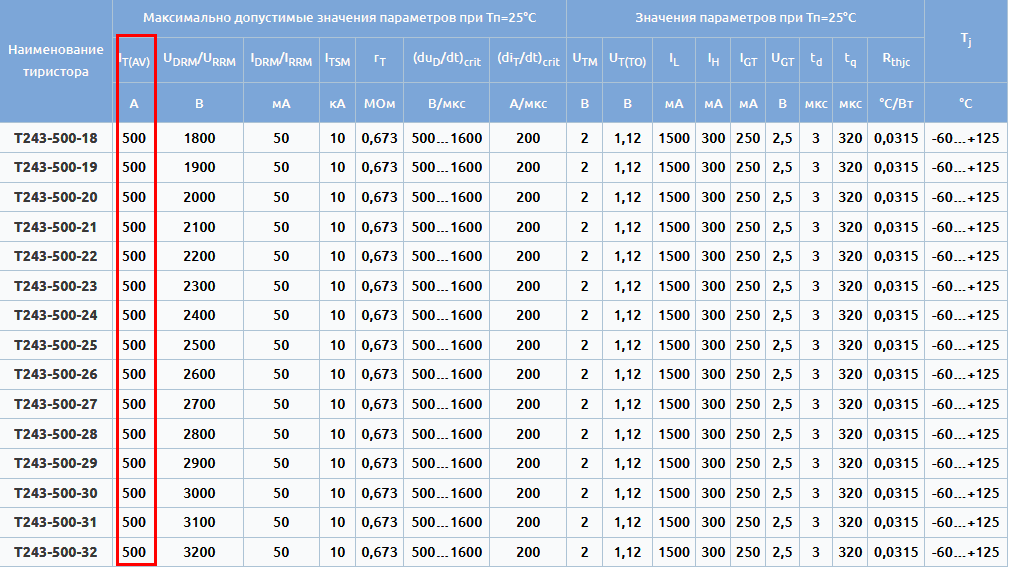Image resolution: width=1010 pixels, height=569 pixels.
Task: Select the 2400 voltage cell
Action: click(199, 316)
